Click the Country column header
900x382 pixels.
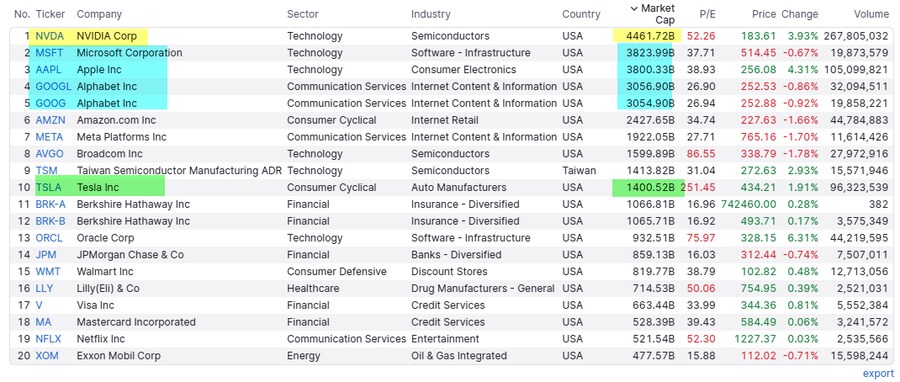581,14
